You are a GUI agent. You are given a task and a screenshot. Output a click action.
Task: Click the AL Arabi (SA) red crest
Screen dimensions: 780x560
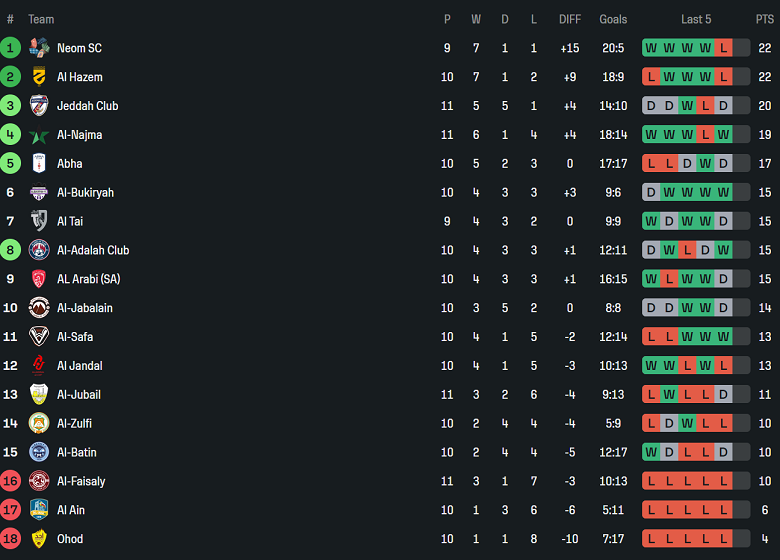tap(39, 279)
